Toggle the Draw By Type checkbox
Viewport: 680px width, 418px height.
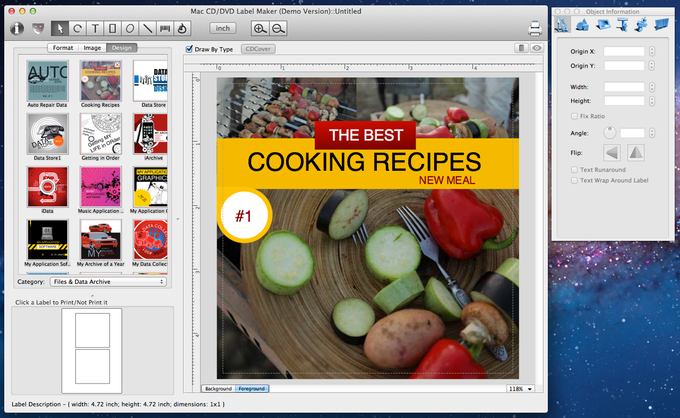[189, 49]
